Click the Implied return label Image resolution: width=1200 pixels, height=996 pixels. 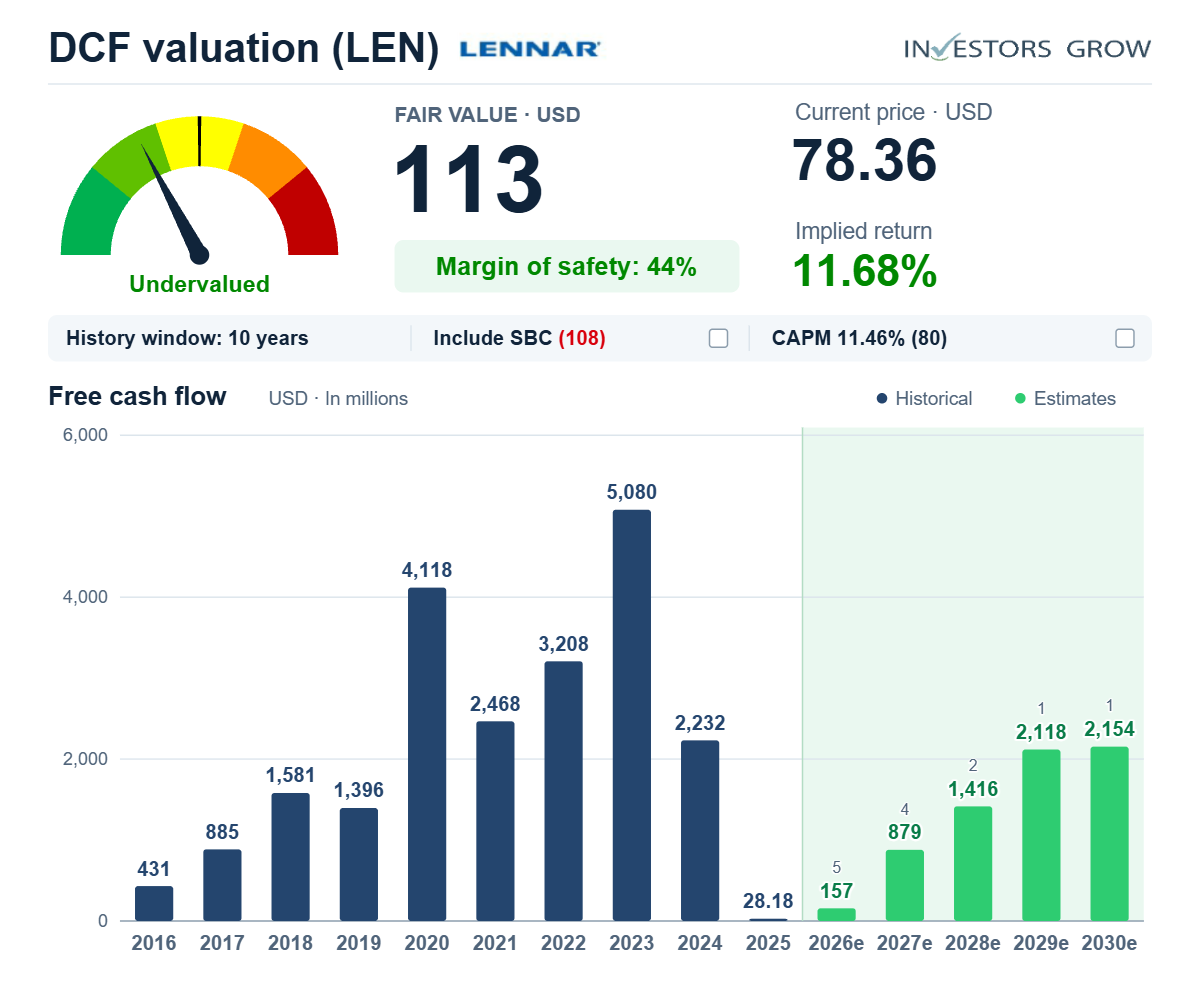click(863, 231)
